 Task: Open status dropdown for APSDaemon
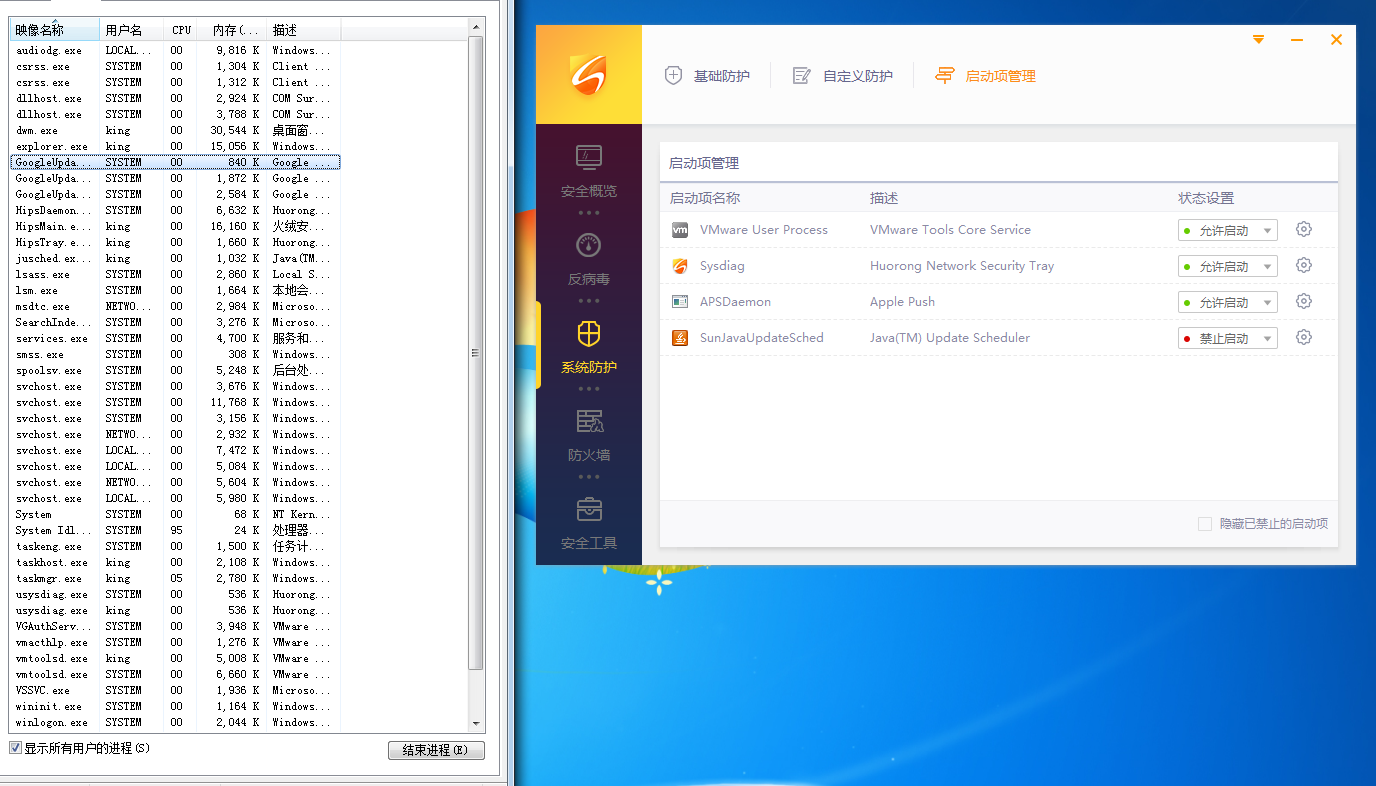[x=1227, y=303]
